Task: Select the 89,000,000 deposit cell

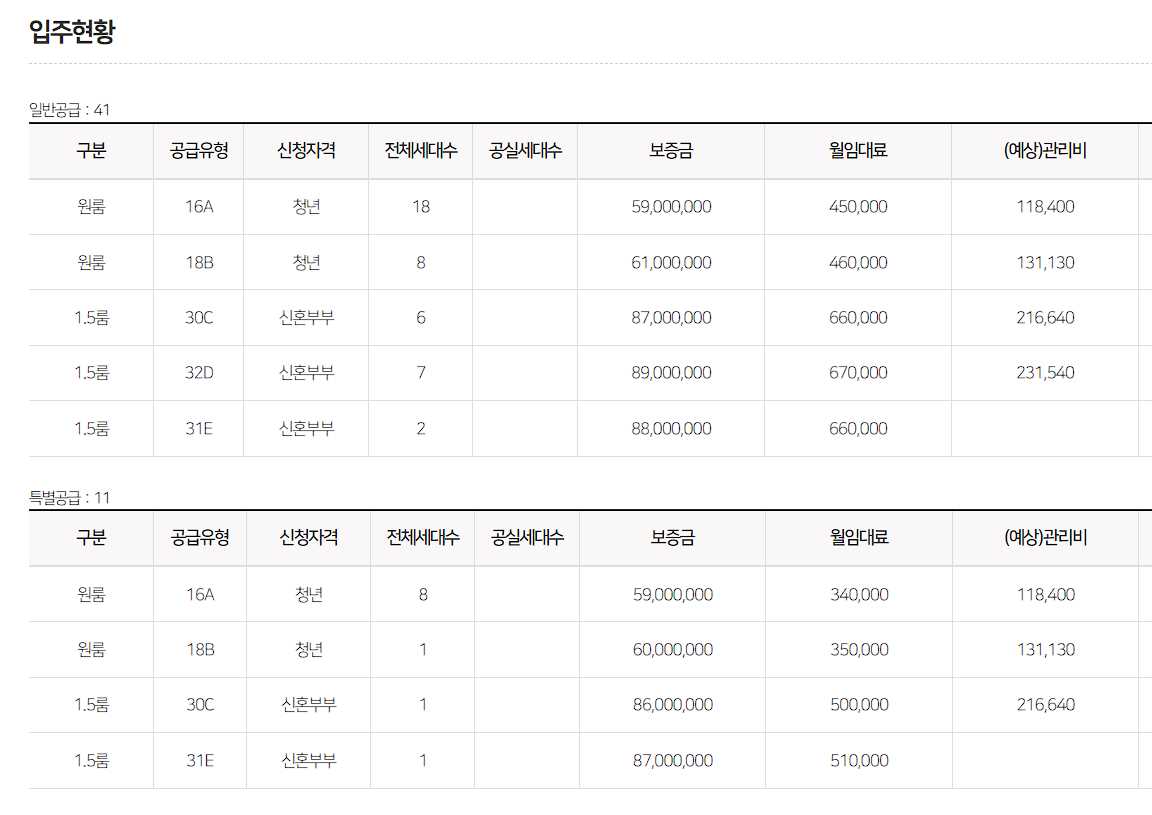Action: pyautogui.click(x=671, y=373)
